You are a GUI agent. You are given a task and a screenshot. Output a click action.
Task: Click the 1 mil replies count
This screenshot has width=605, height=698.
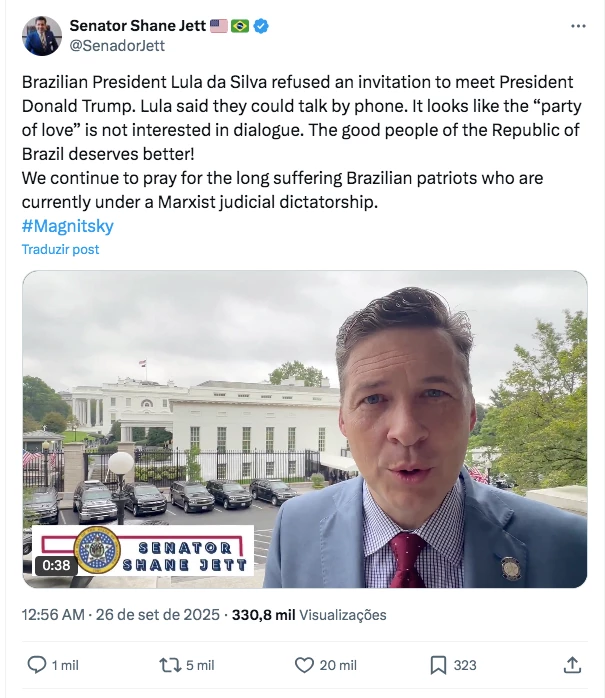[x=66, y=665]
